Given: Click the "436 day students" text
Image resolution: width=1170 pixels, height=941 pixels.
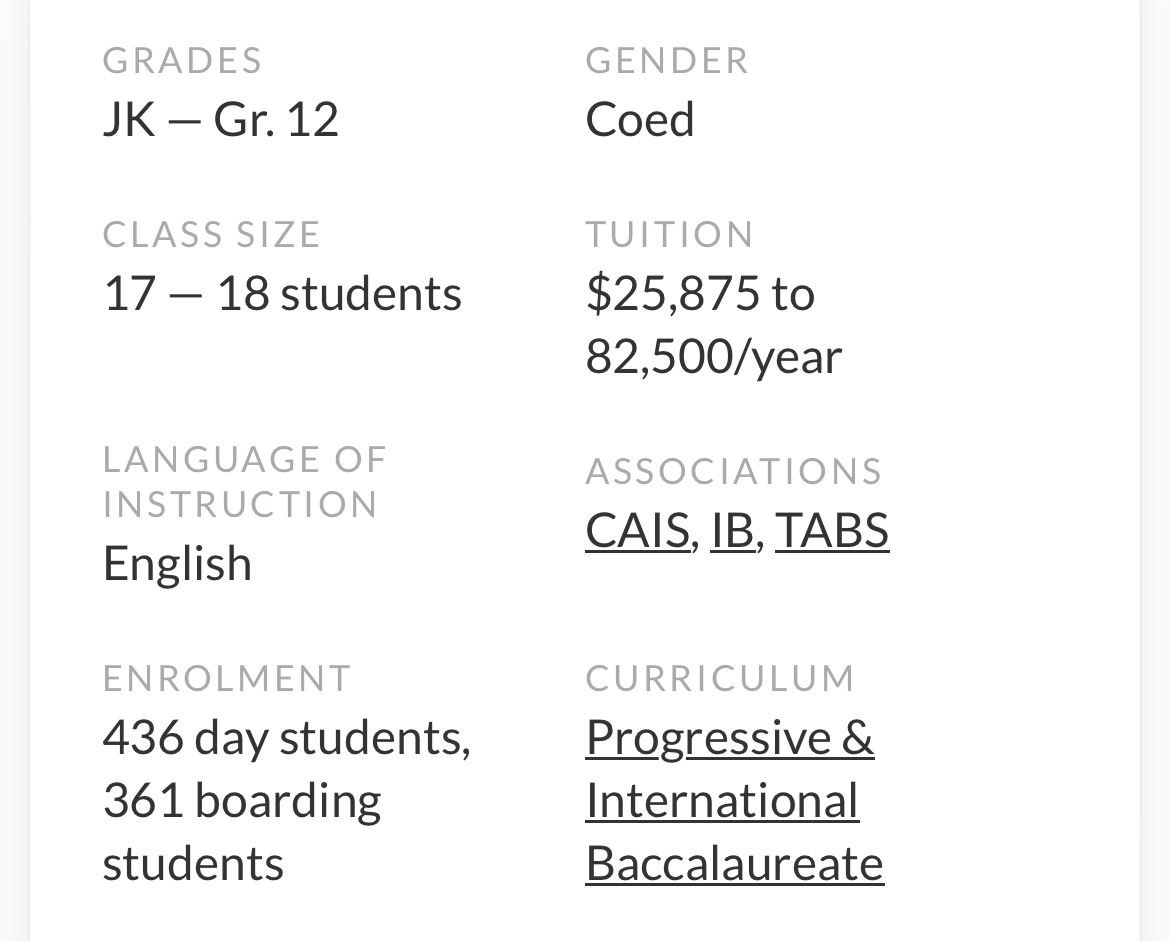Looking at the screenshot, I should click(284, 738).
